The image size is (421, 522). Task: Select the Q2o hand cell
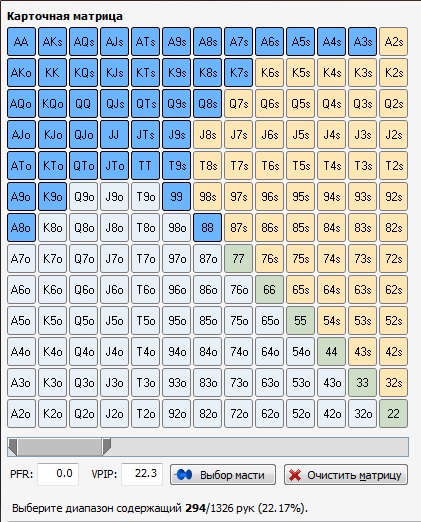[x=83, y=414]
